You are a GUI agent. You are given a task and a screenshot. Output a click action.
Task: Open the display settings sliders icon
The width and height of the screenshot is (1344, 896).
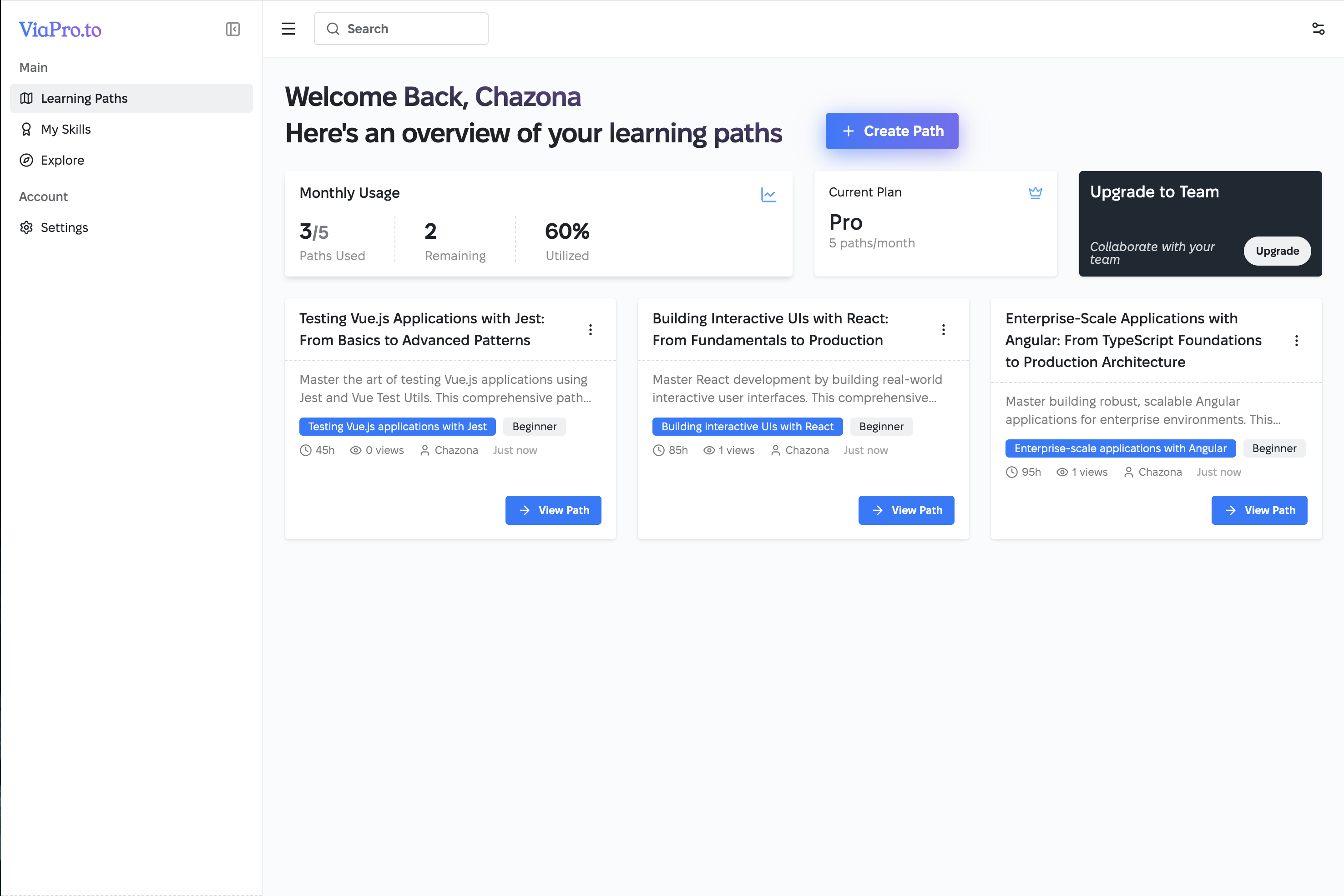pos(1318,29)
